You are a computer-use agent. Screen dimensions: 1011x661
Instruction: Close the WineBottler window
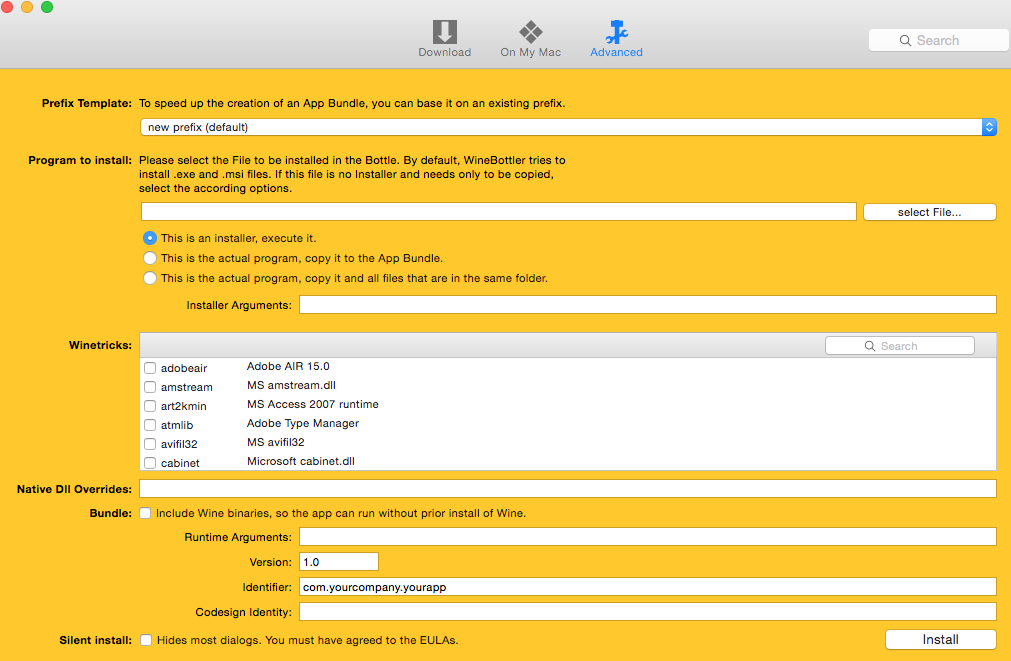pyautogui.click(x=6, y=7)
